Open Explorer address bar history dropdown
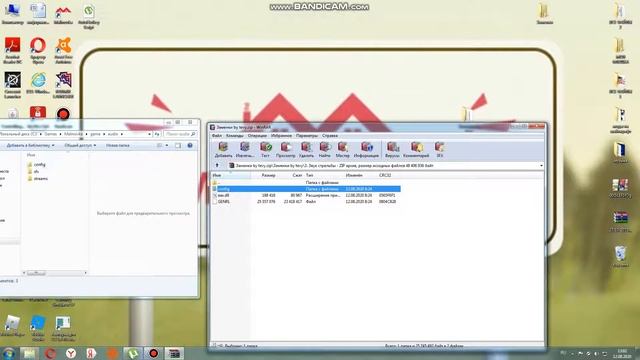 [149, 134]
